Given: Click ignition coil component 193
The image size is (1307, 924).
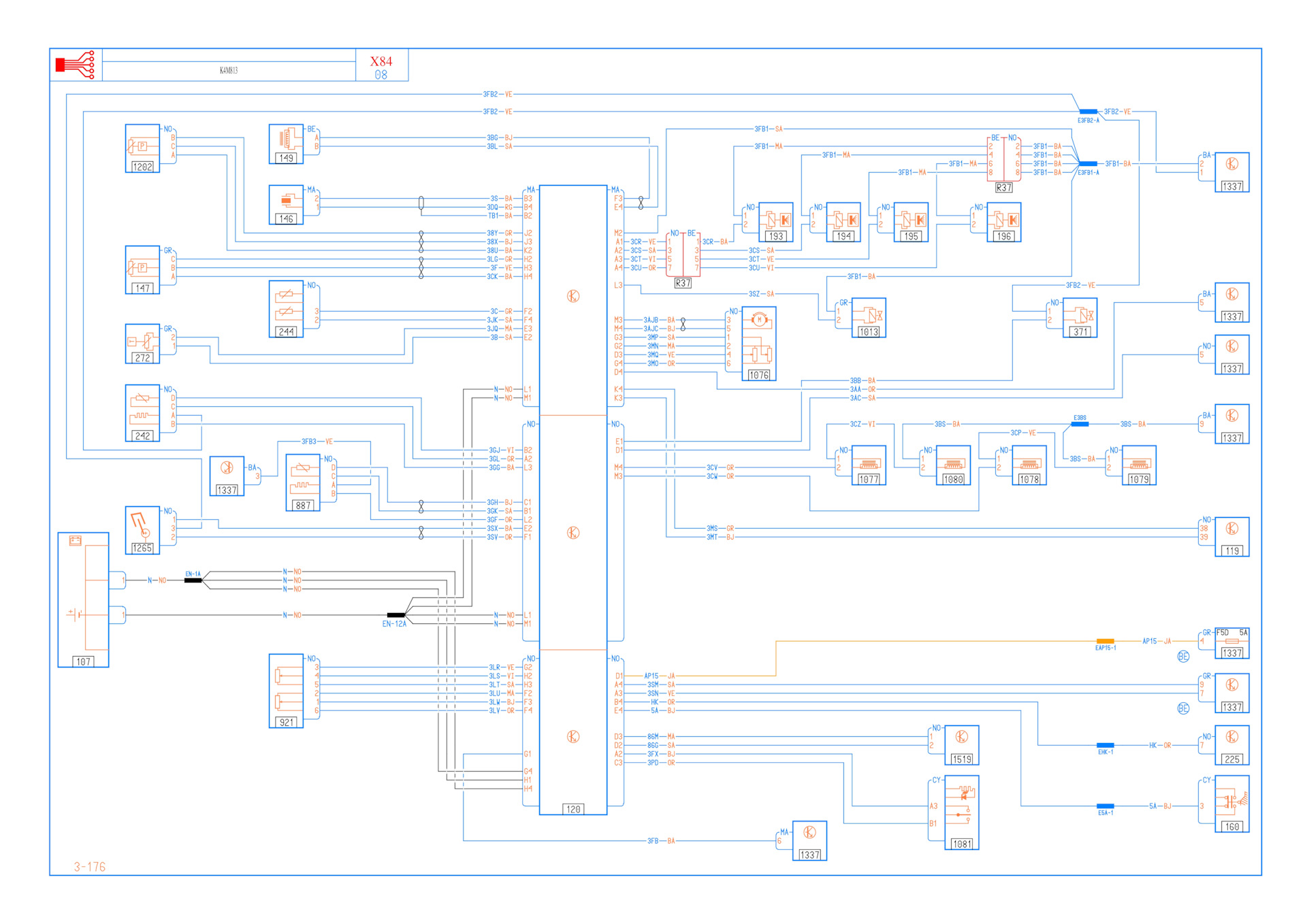Looking at the screenshot, I should 775,221.
